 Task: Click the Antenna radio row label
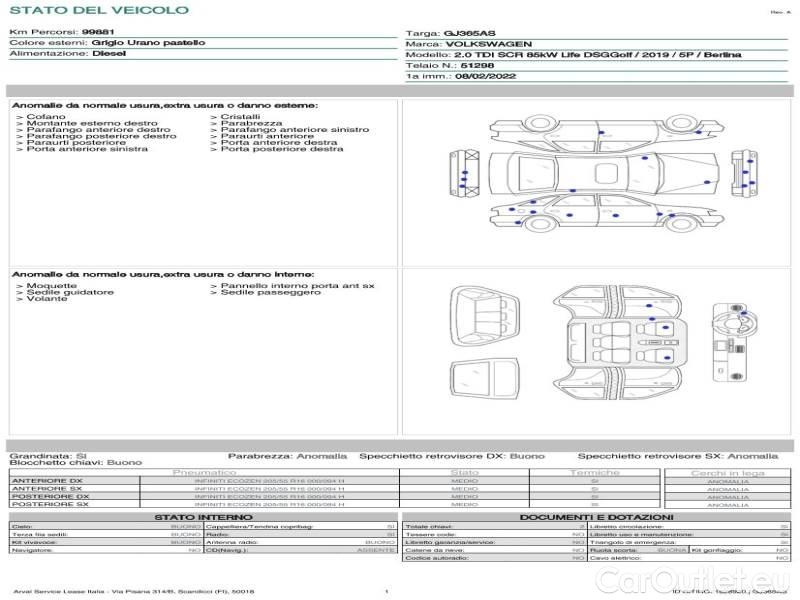(232, 542)
